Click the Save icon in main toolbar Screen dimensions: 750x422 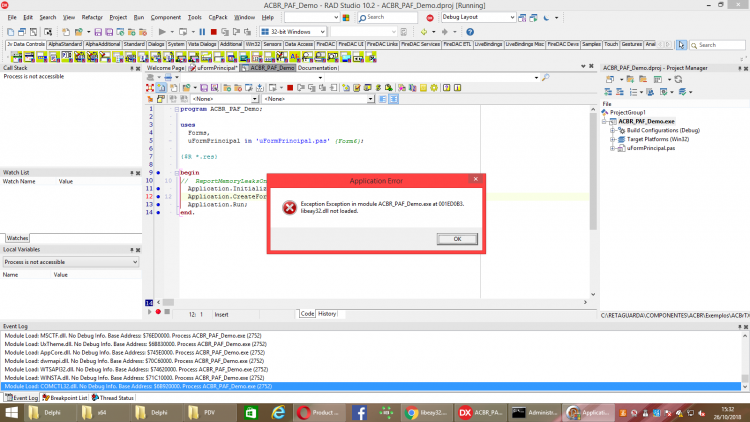(x=98, y=32)
